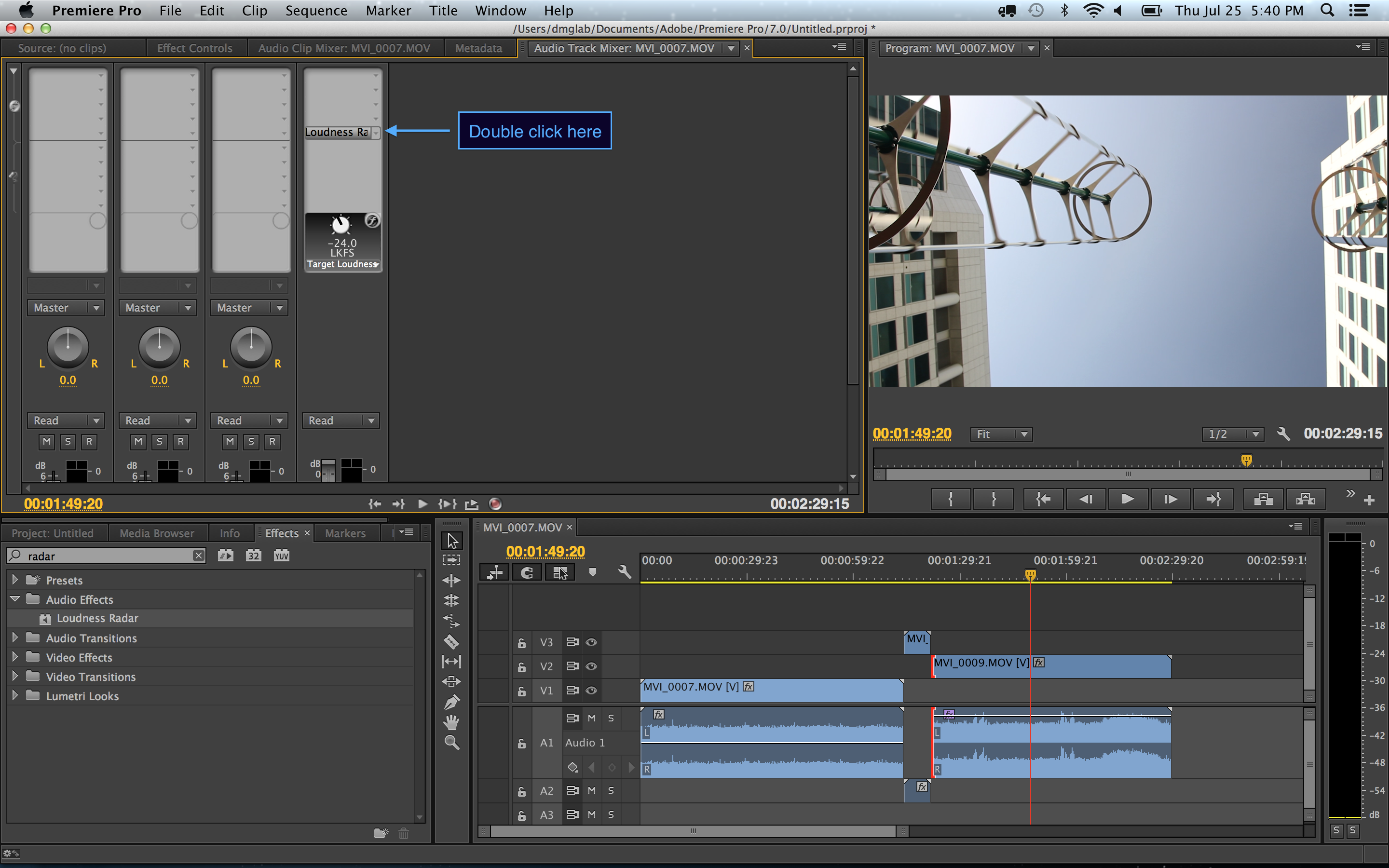Collapse the Audio Effects folder

click(15, 599)
